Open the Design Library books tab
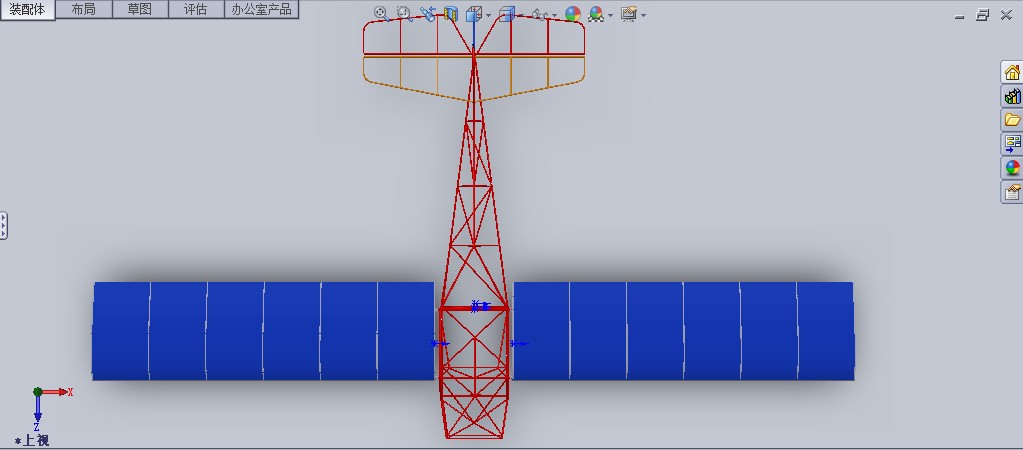This screenshot has width=1023, height=450. coord(1012,96)
